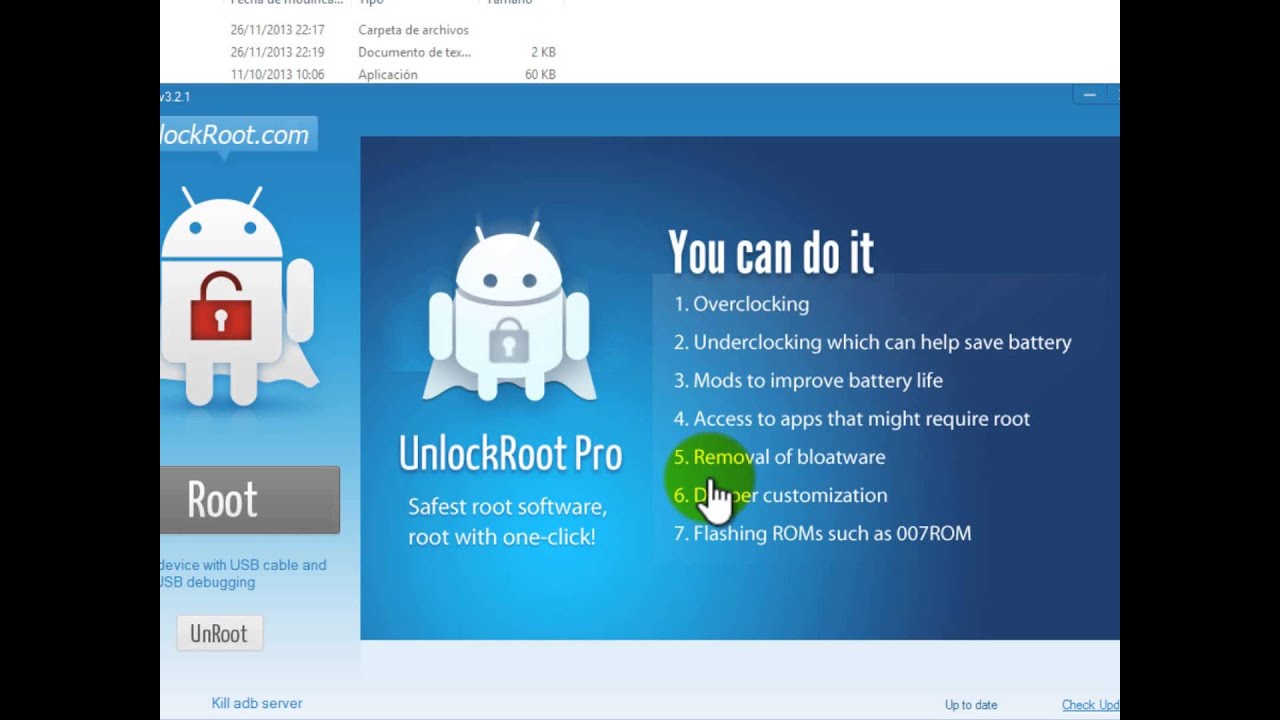This screenshot has width=1280, height=720.
Task: Click the 'You can do it' heading
Action: click(771, 252)
